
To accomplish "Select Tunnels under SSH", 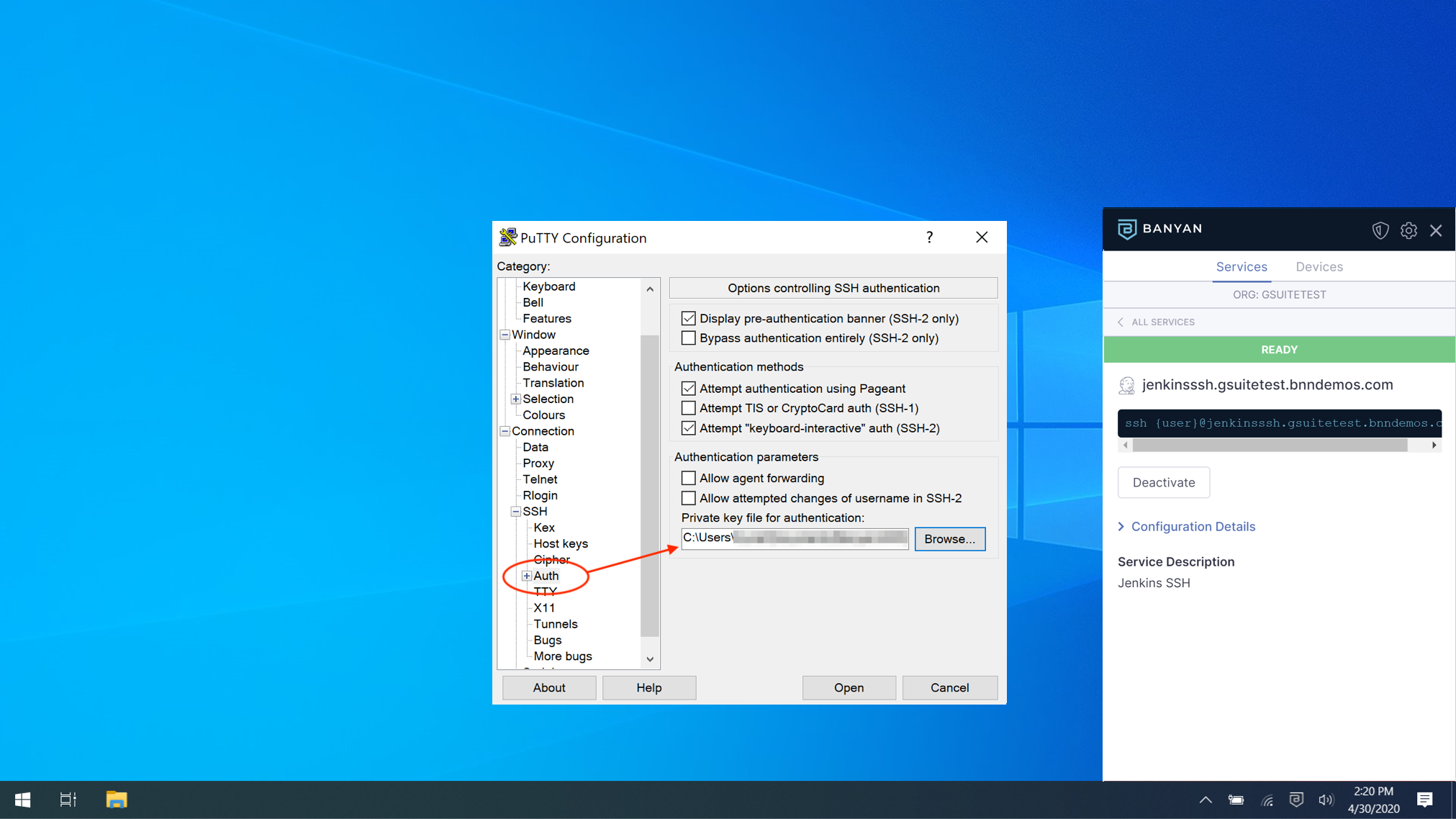I will tap(555, 624).
